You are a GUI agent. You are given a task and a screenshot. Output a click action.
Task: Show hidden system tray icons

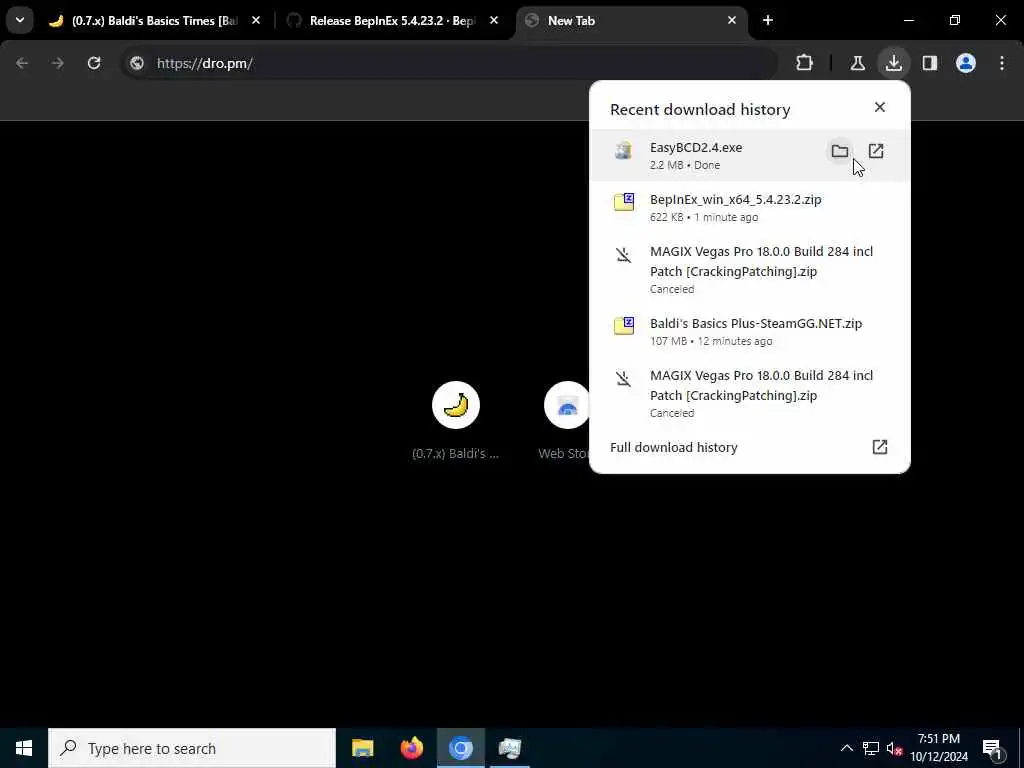[846, 748]
